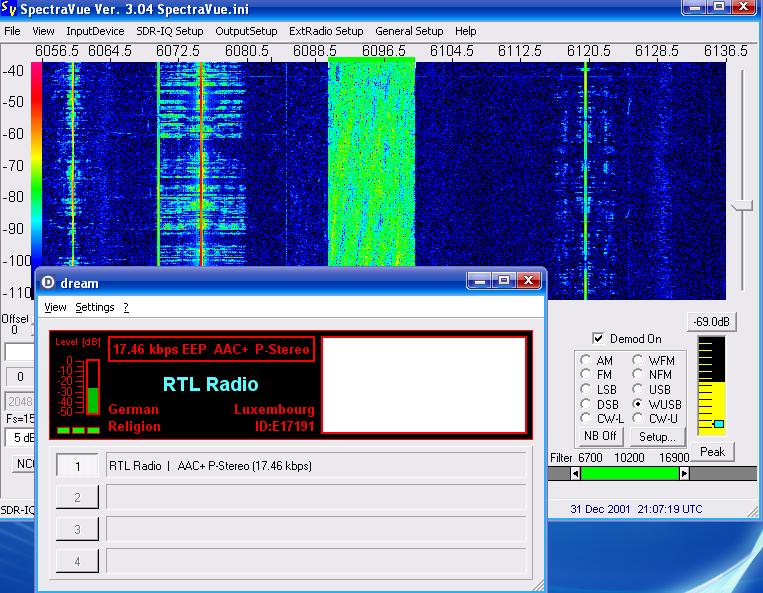Select the FM demodulation mode

[585, 375]
